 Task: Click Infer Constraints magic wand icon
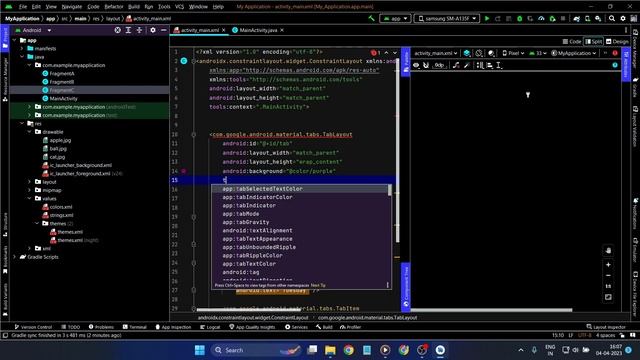[x=467, y=65]
